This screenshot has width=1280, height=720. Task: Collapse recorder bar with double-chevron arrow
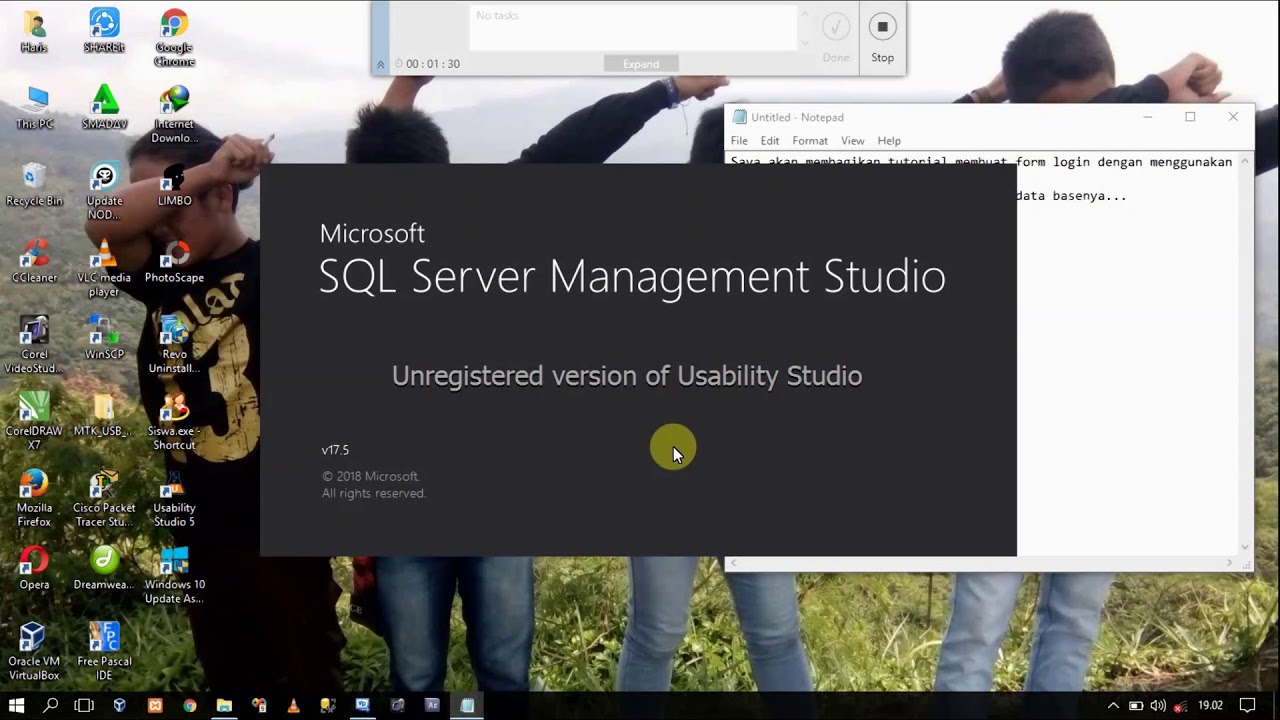pyautogui.click(x=380, y=64)
